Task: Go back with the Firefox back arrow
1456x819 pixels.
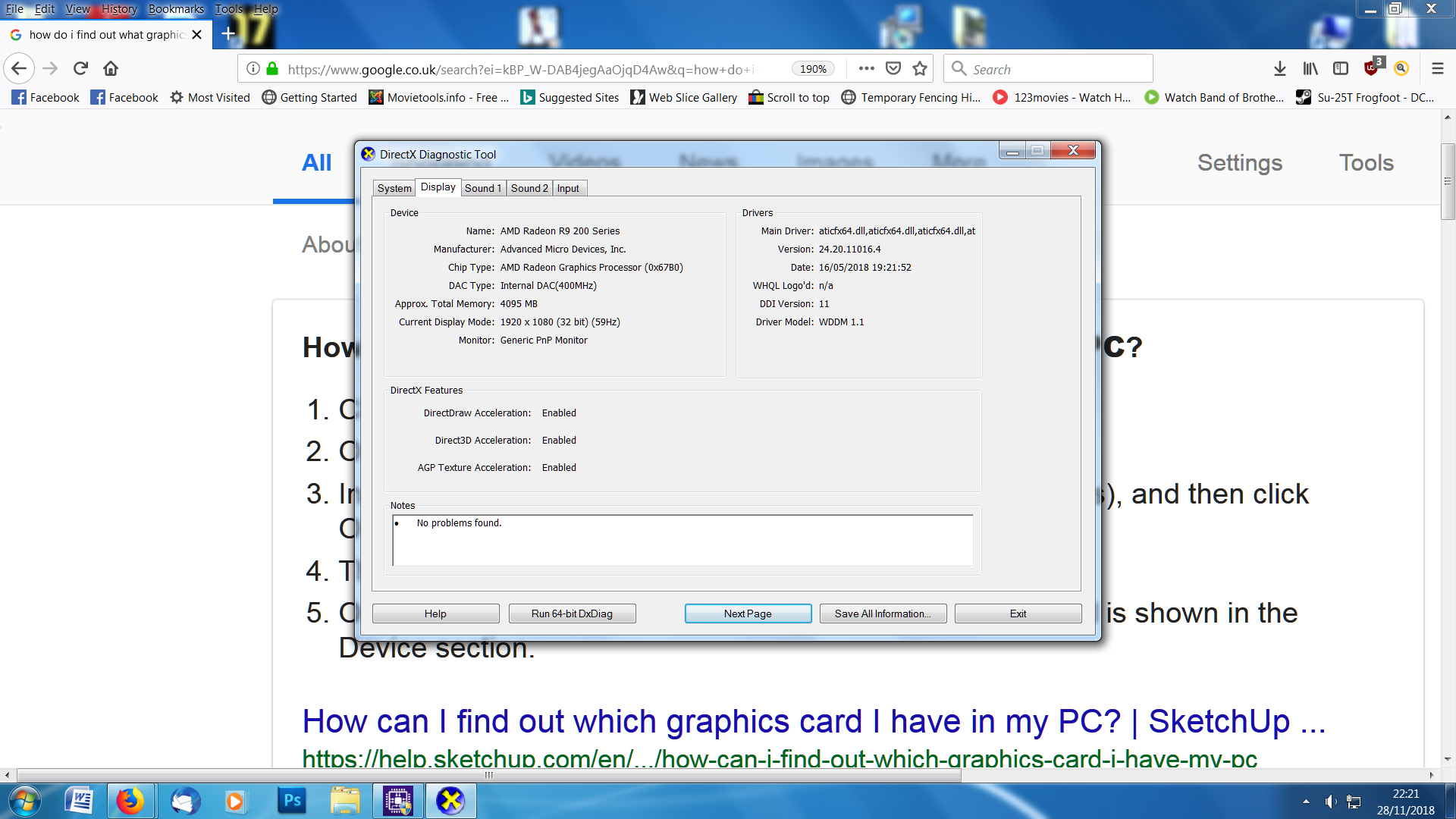Action: tap(19, 69)
